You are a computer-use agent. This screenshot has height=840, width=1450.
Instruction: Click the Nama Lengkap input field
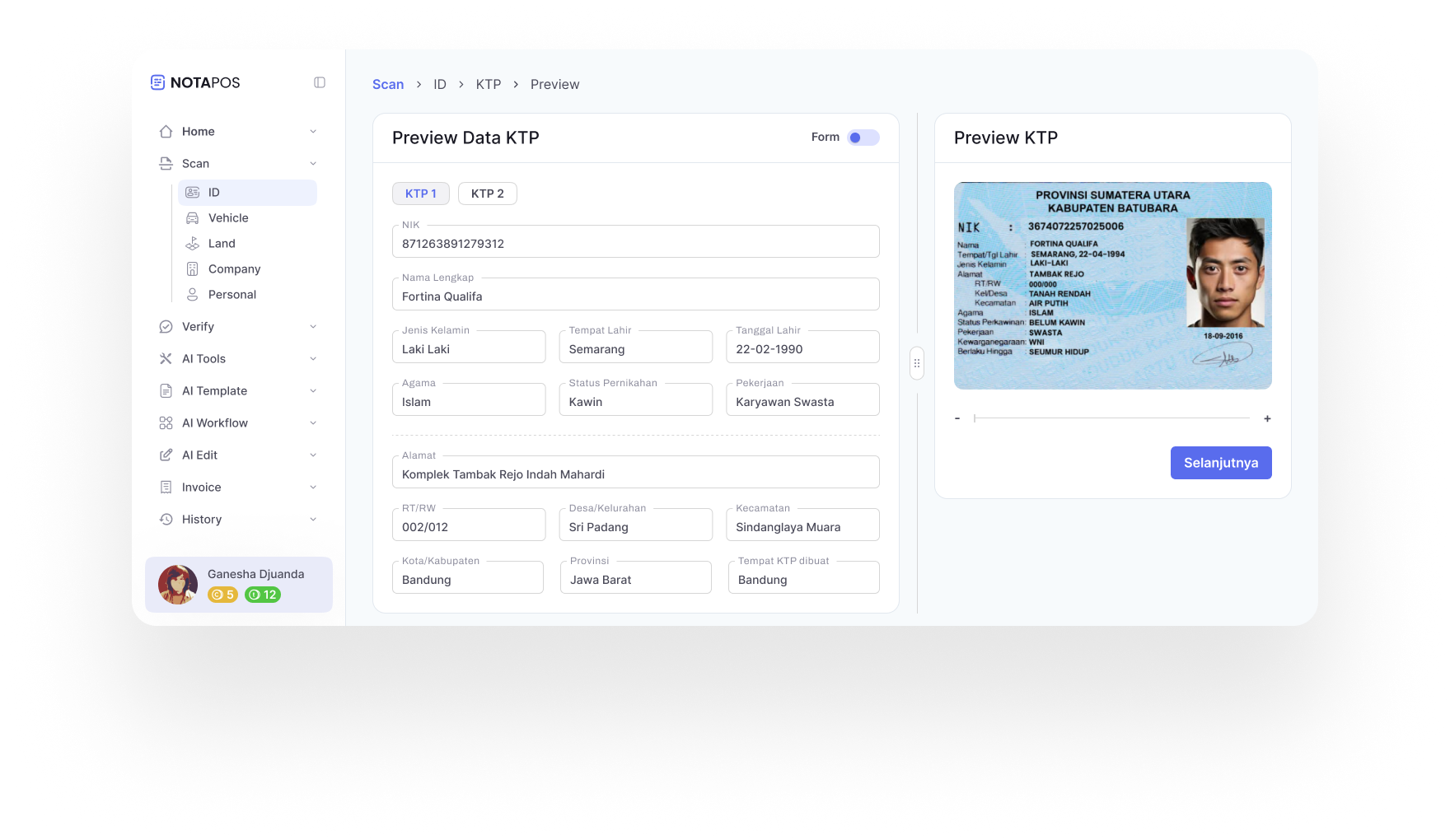pos(635,296)
